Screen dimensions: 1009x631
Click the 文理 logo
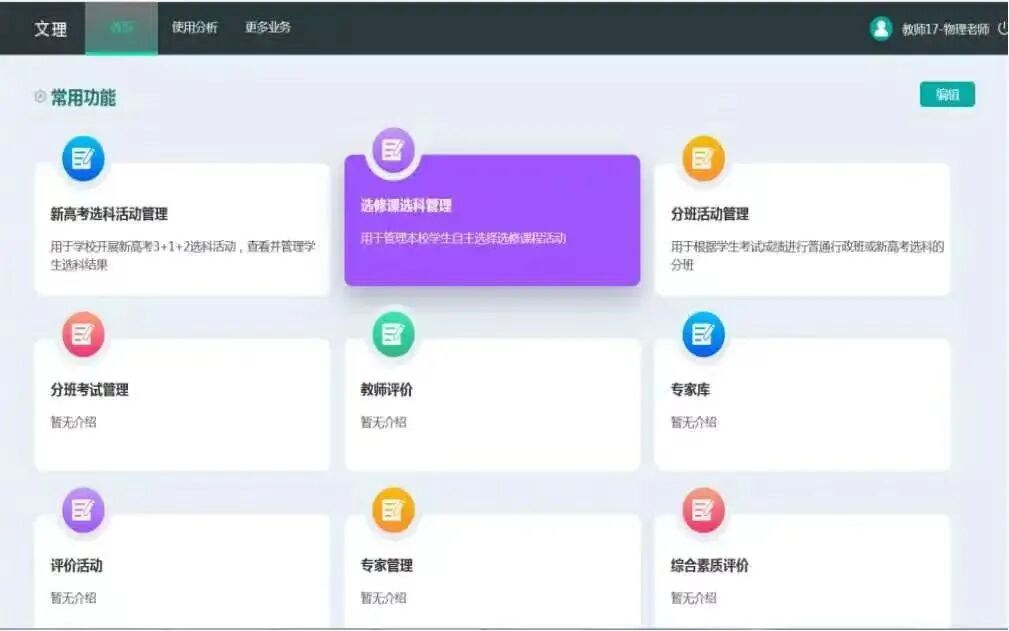tap(48, 27)
